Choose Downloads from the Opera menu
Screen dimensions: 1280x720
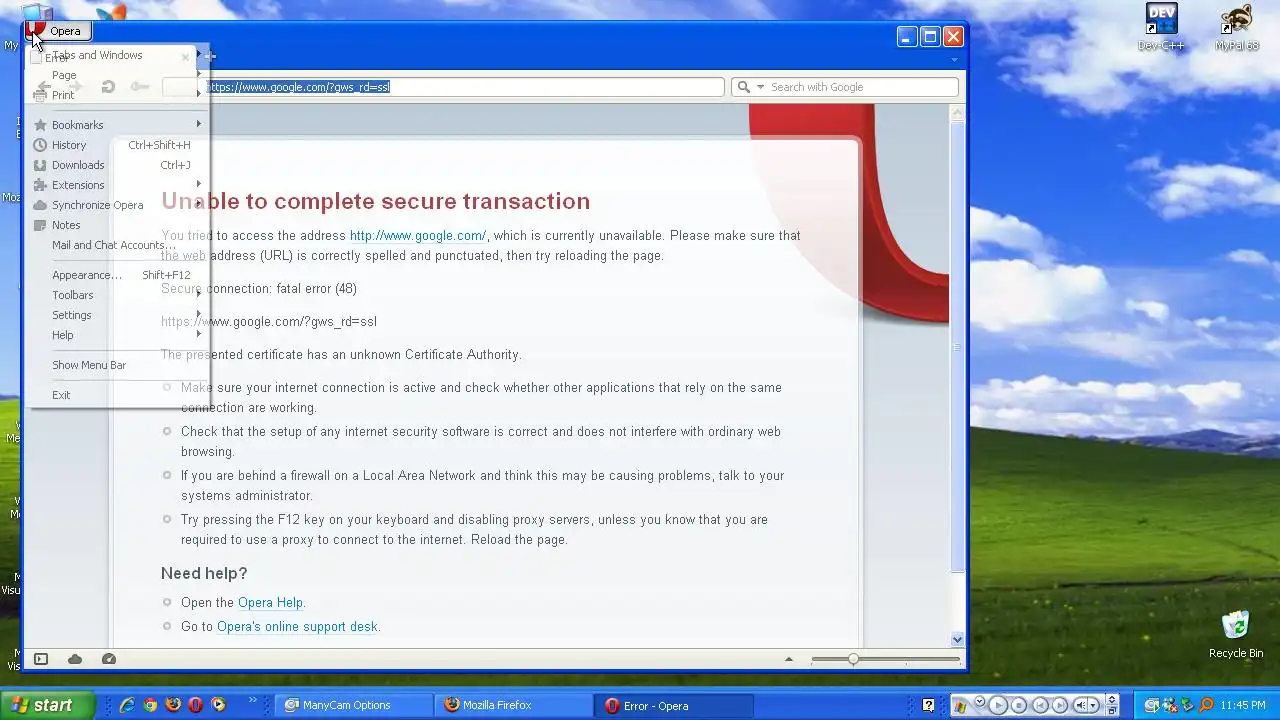tap(117, 165)
